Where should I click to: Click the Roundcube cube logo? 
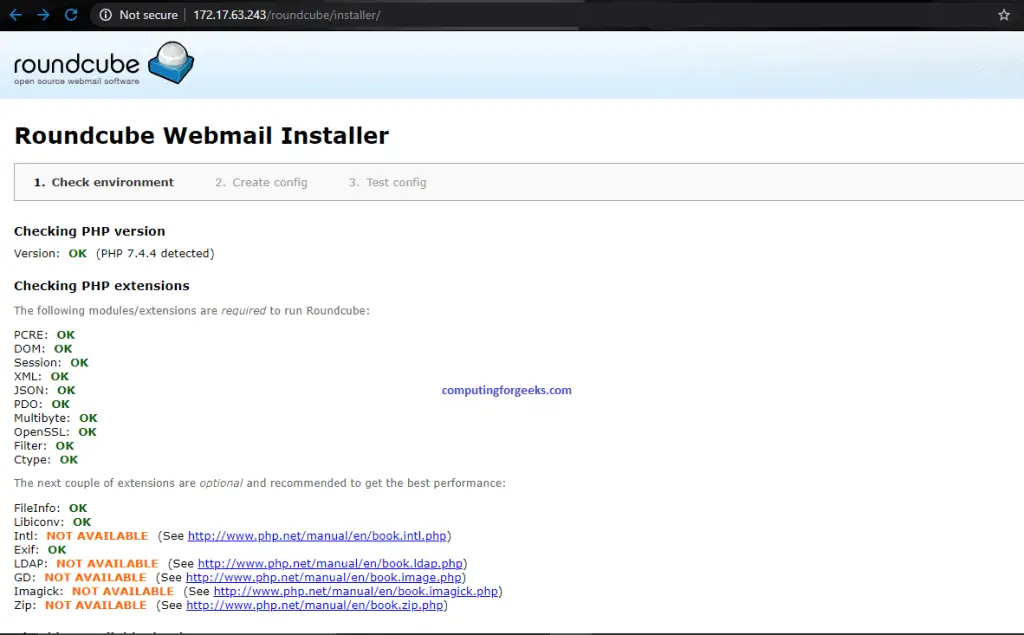pyautogui.click(x=171, y=63)
